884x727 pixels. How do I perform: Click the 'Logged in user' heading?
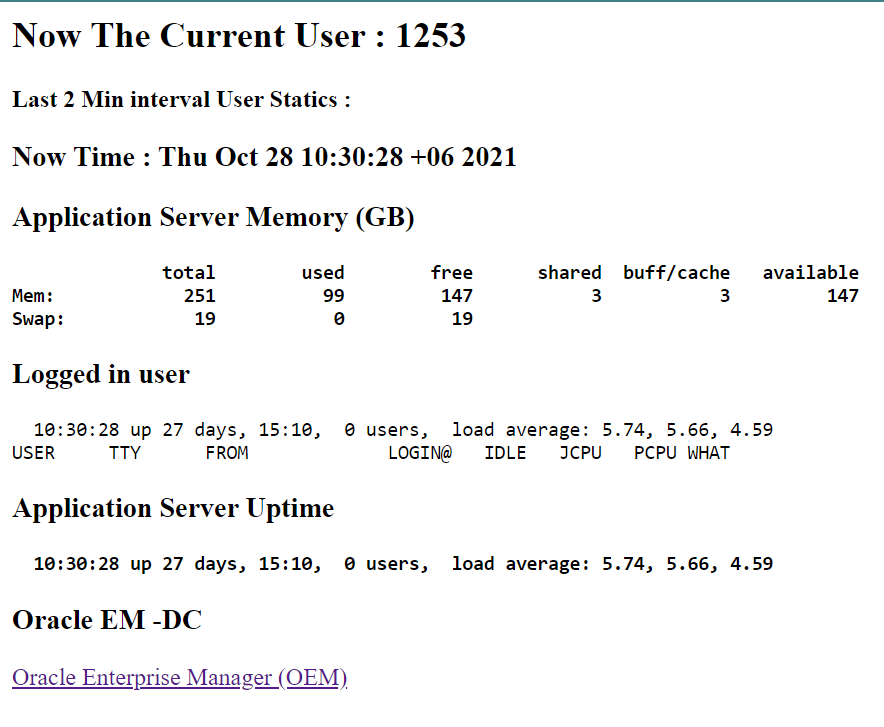tap(101, 374)
